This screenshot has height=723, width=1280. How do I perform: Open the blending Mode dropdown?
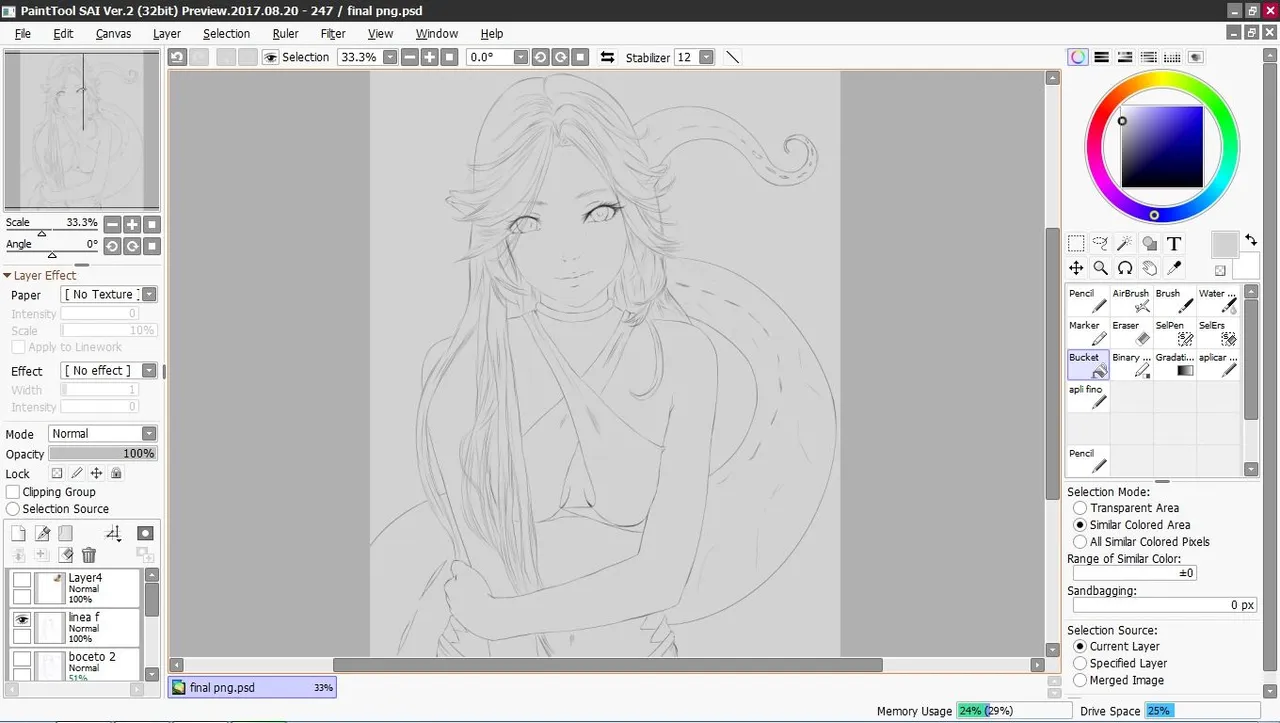[x=150, y=433]
